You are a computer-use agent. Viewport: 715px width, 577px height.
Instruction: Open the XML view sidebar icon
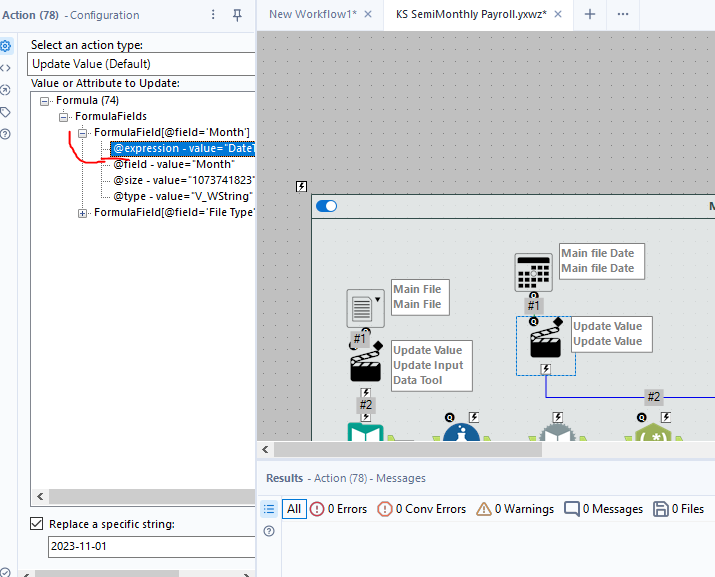tap(6, 68)
